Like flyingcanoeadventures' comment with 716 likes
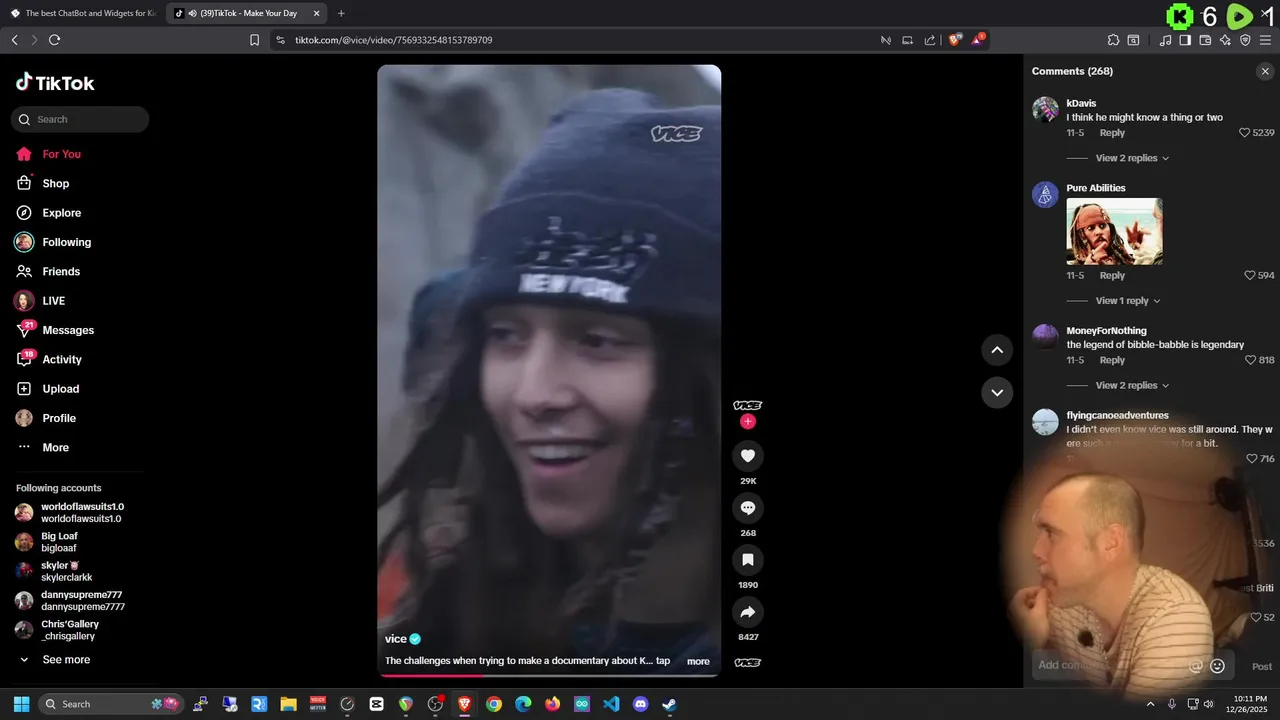The image size is (1280, 720). (x=1252, y=458)
